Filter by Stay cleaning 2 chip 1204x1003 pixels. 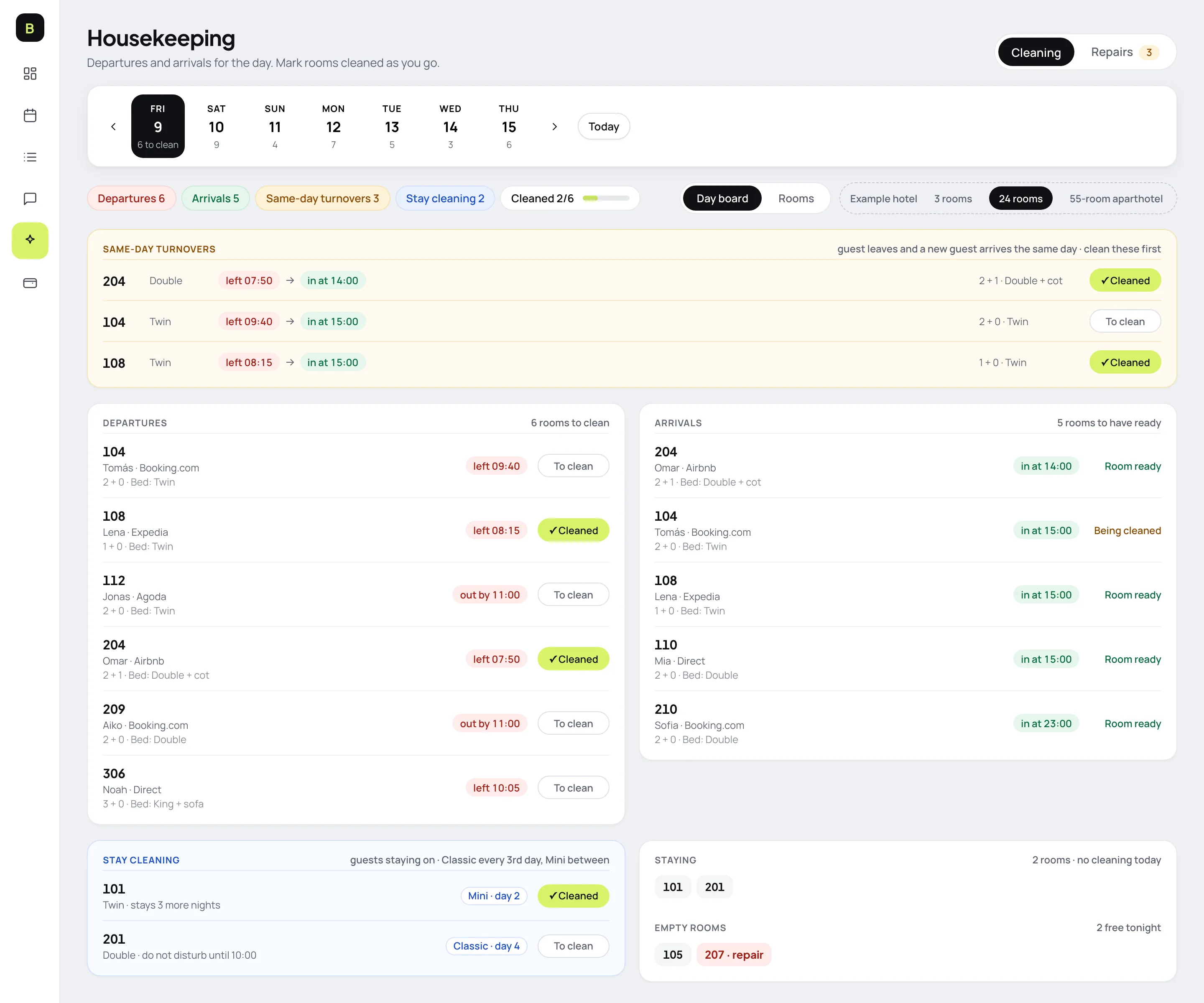click(445, 199)
